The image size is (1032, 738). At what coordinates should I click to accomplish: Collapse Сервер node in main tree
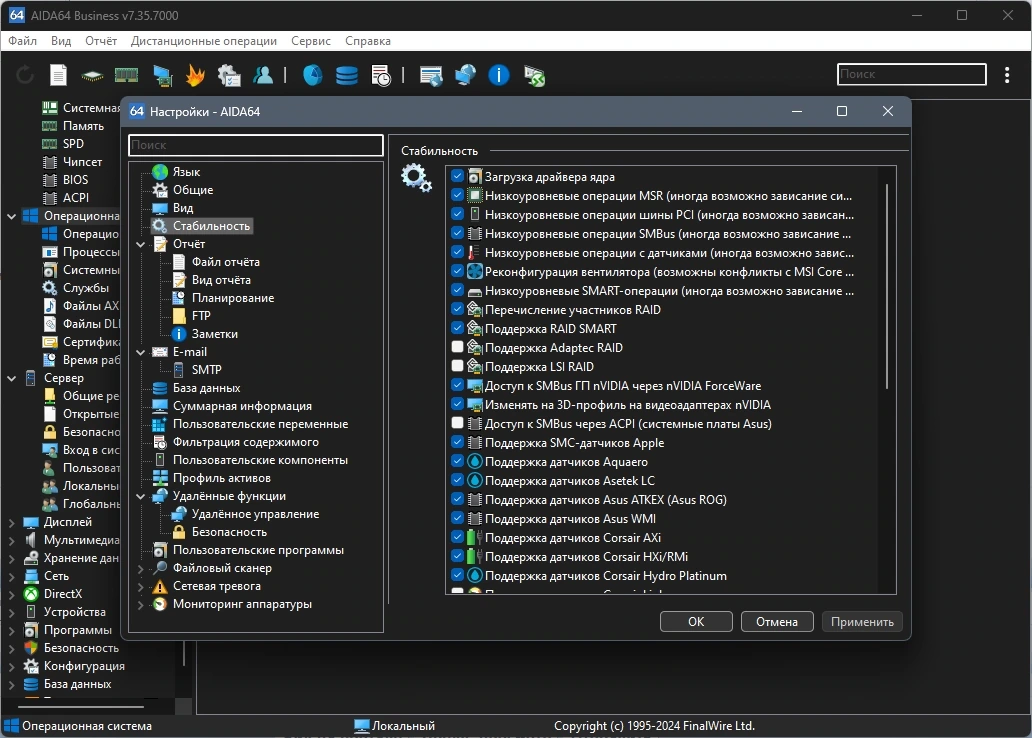tap(11, 379)
